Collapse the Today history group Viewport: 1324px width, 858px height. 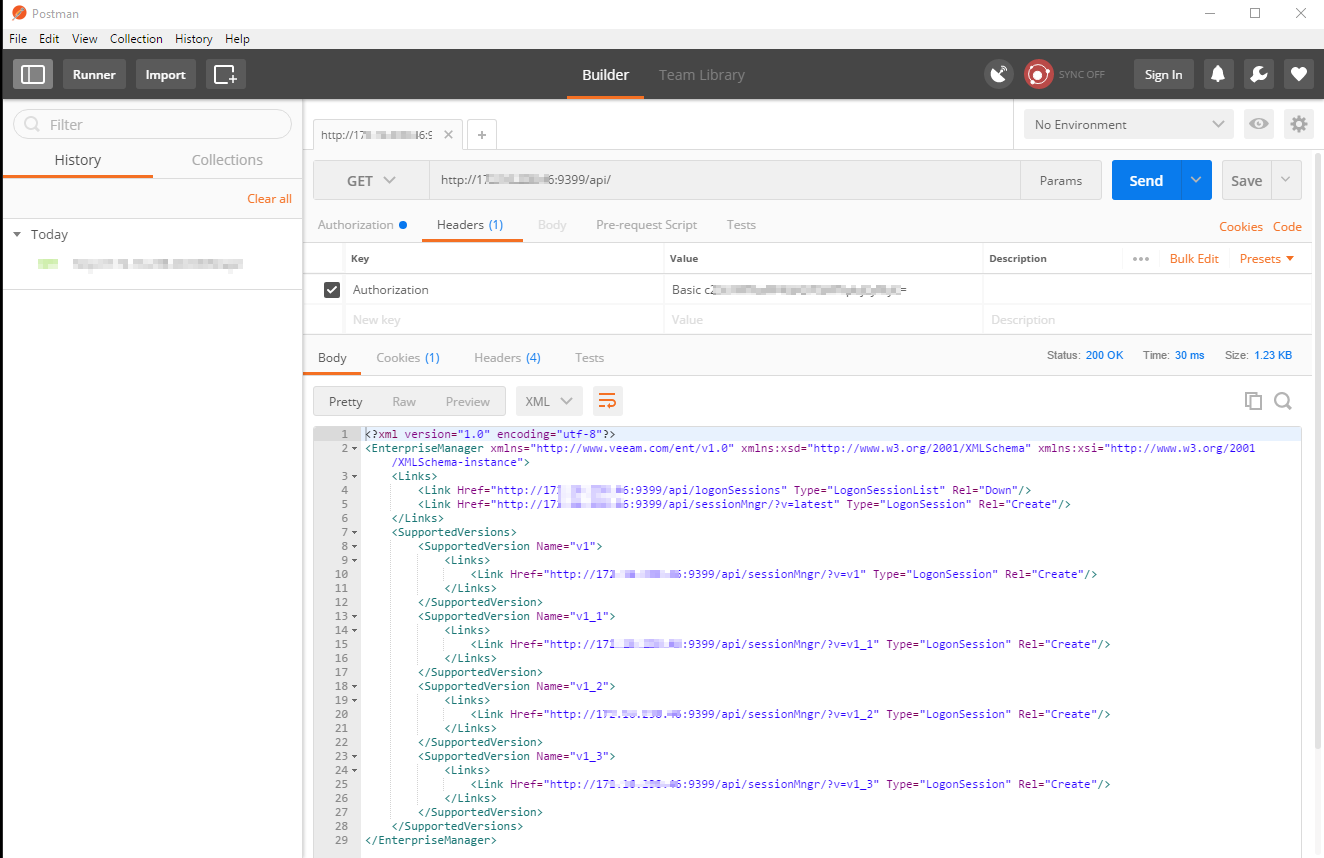[x=17, y=234]
